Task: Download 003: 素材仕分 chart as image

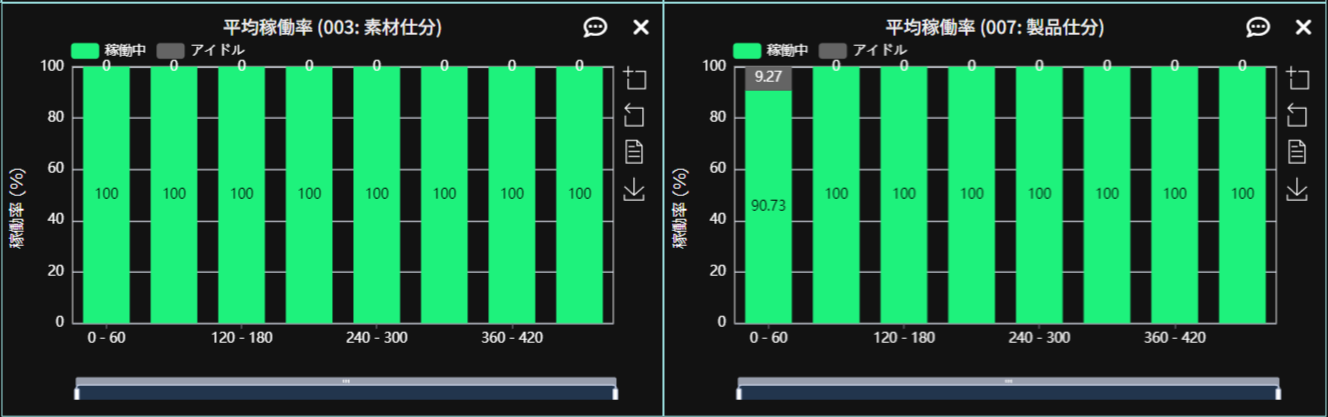Action: (634, 189)
